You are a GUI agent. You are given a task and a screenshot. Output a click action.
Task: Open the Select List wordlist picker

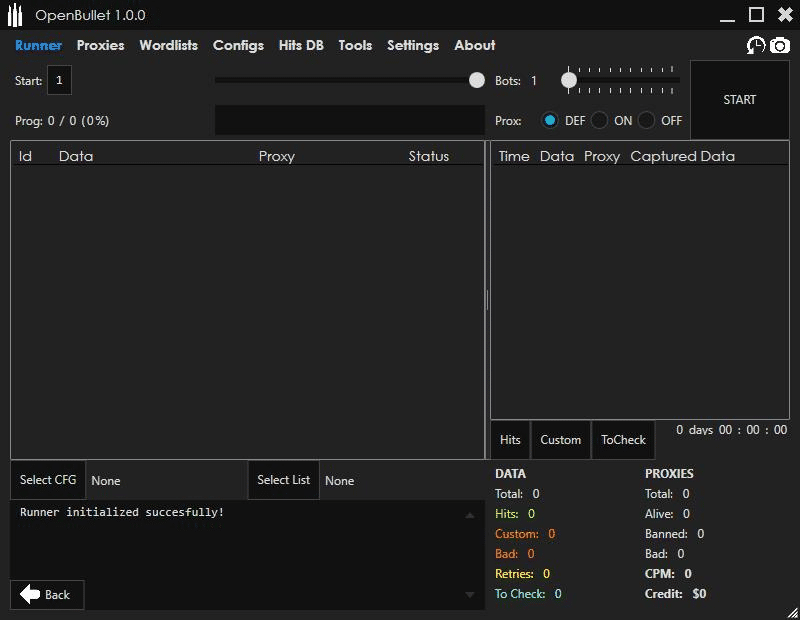tap(283, 480)
